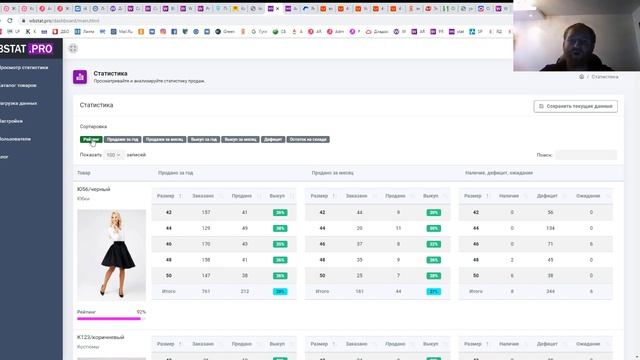Open the СБ bookmark with green icon
This screenshot has width=640, height=360.
280,31
